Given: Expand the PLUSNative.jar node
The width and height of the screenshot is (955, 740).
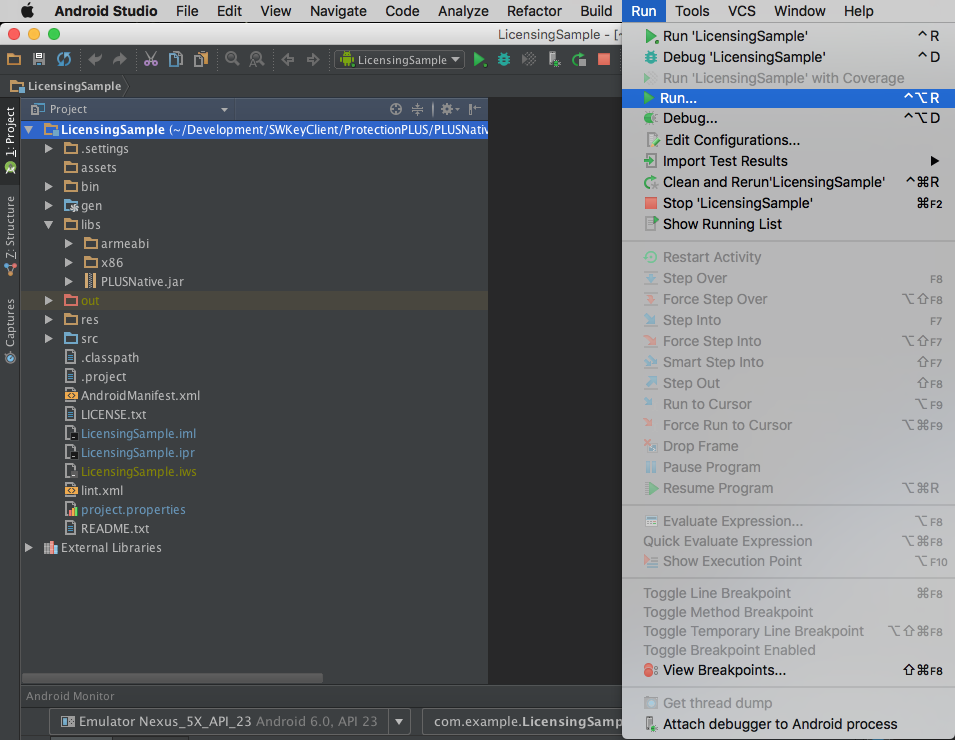Looking at the screenshot, I should pos(69,281).
